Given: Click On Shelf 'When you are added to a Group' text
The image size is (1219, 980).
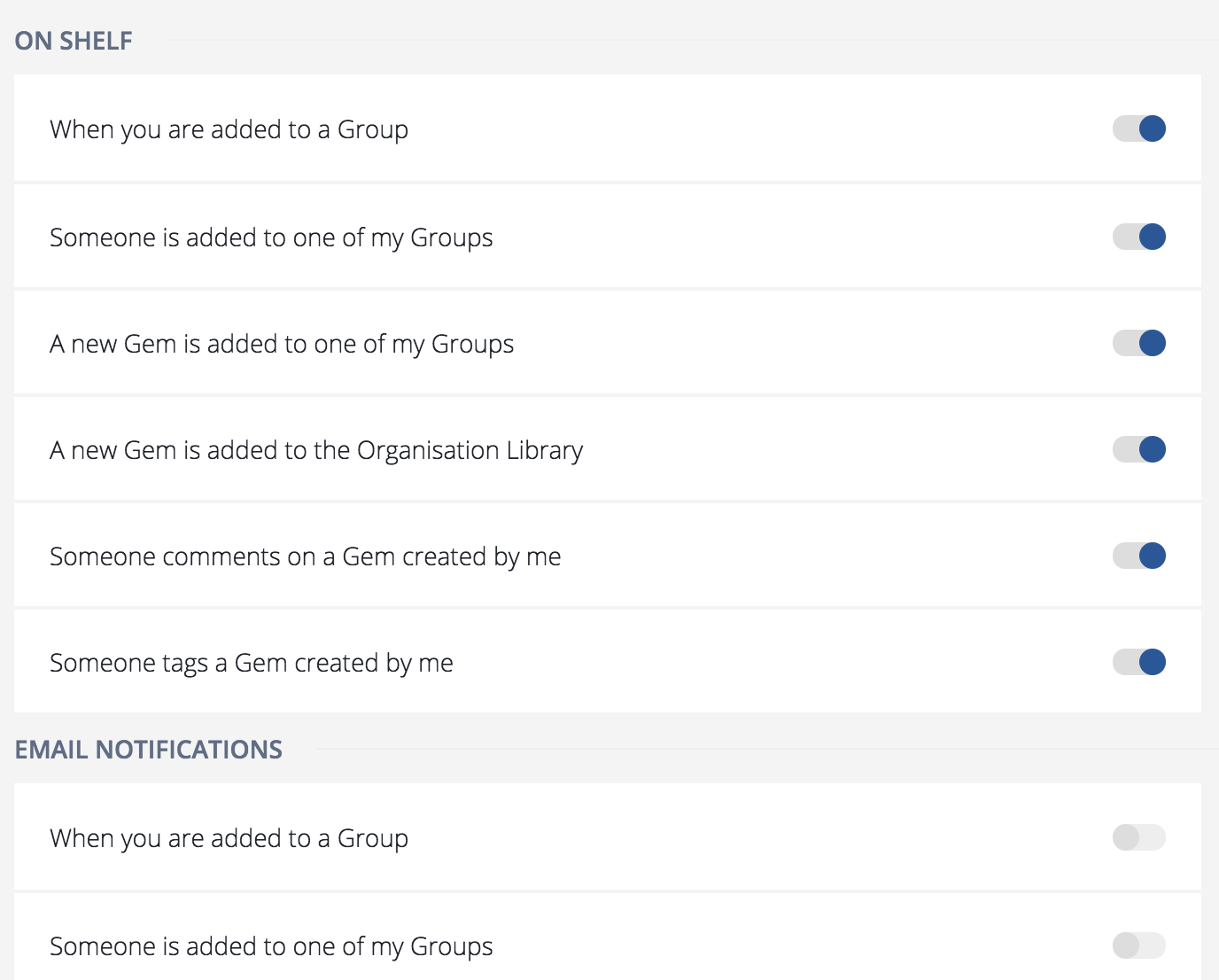Looking at the screenshot, I should tap(229, 129).
